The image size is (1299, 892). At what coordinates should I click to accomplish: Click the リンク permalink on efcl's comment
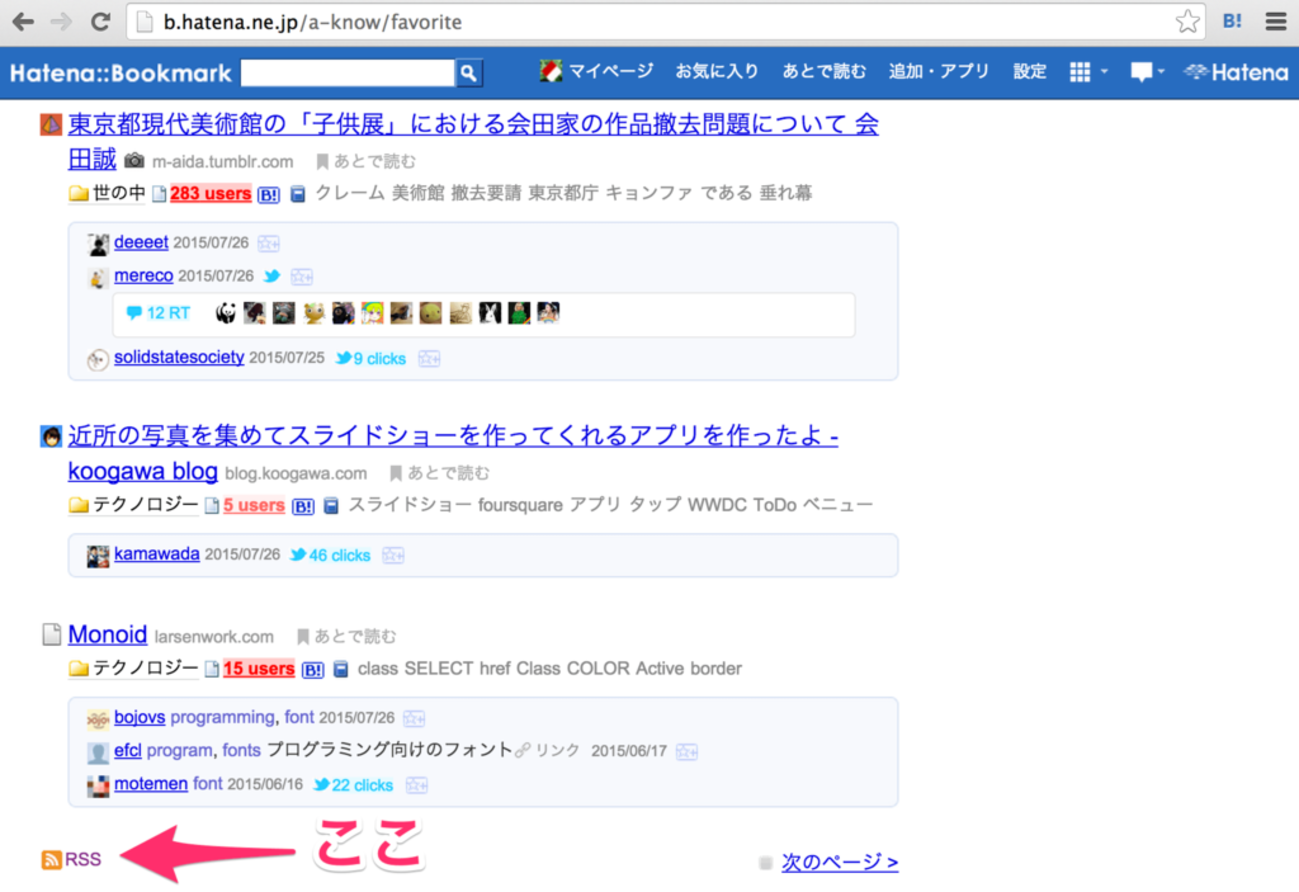547,751
